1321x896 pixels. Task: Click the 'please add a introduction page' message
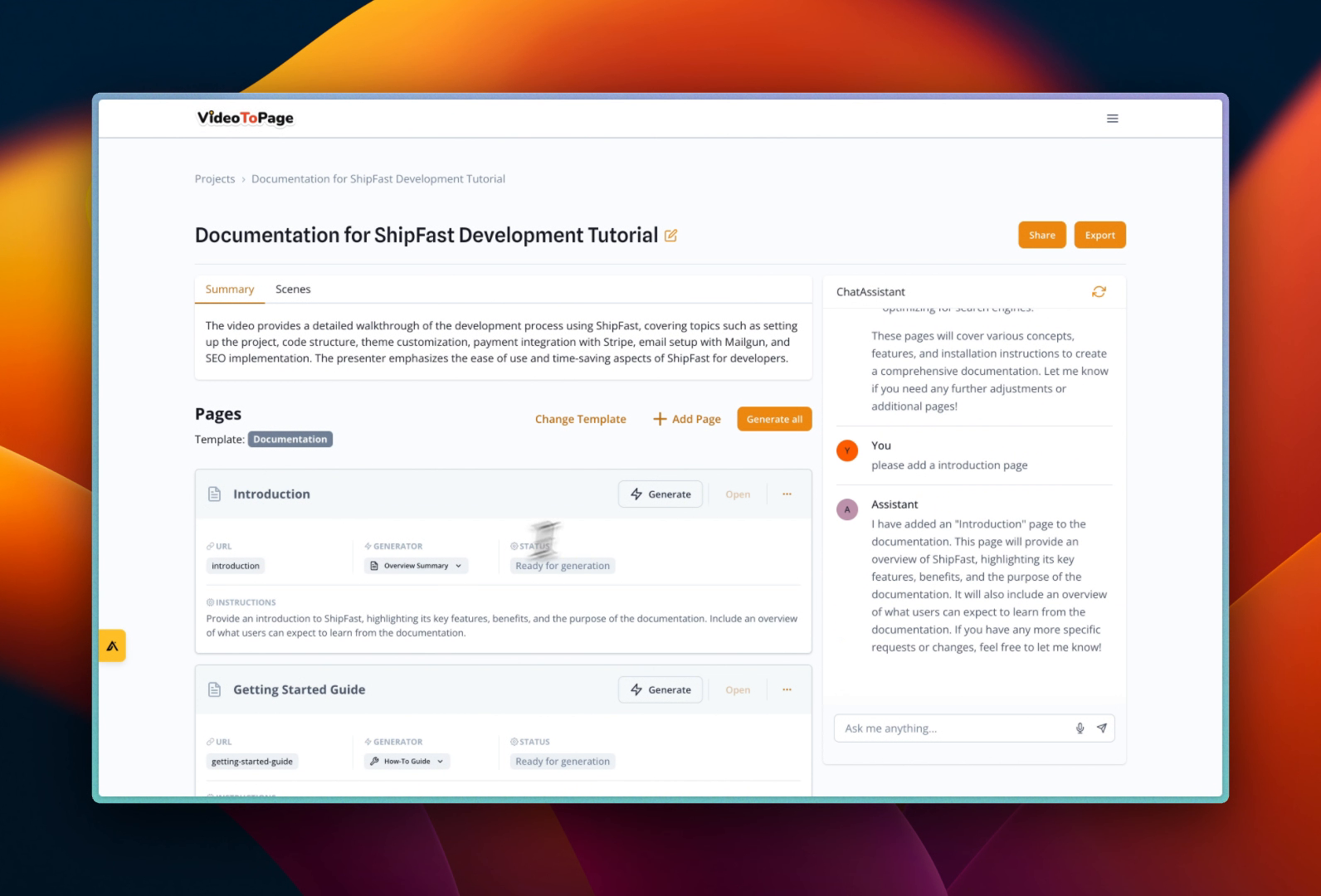[949, 465]
